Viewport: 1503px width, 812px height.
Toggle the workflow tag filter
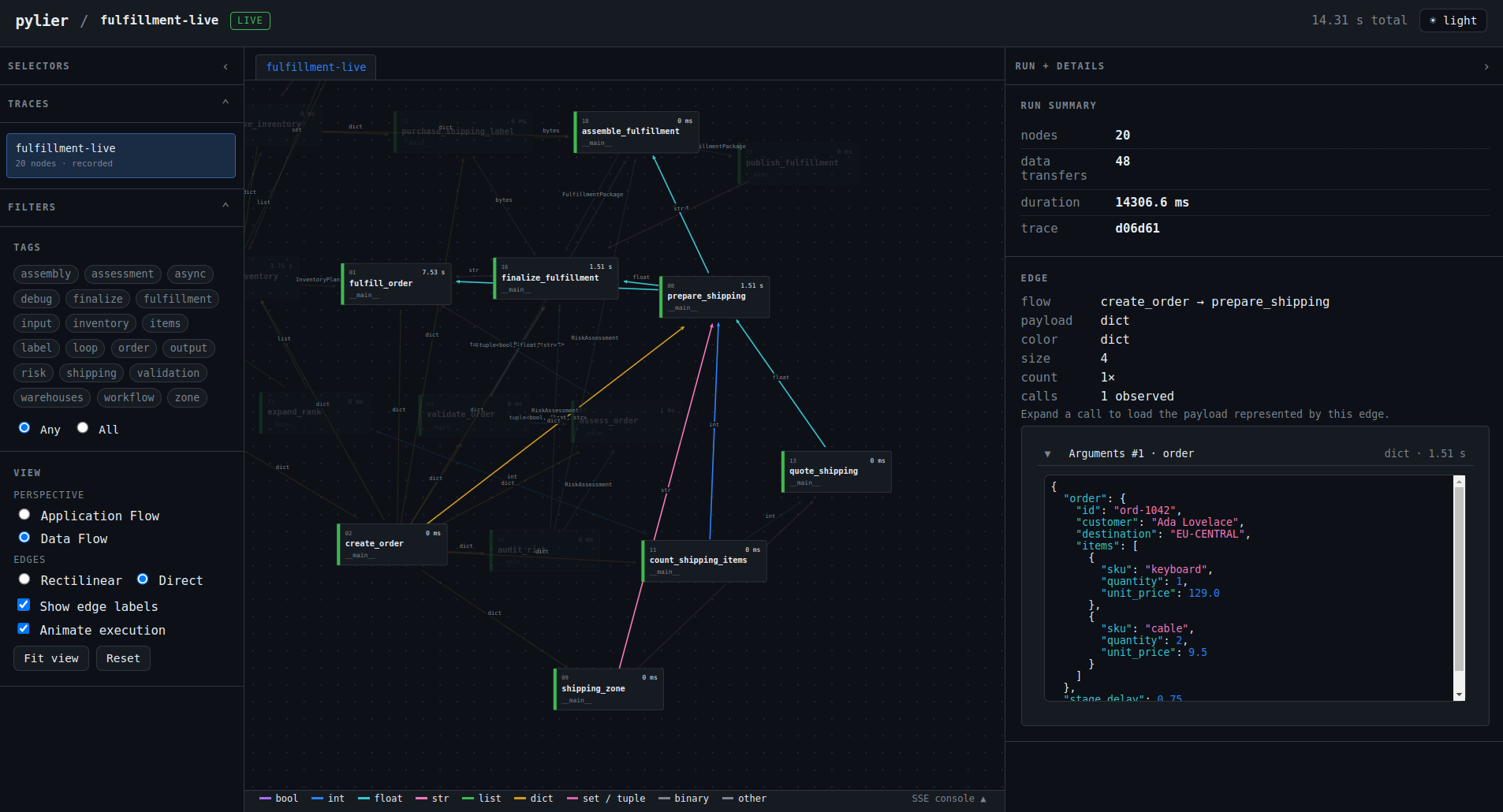click(x=129, y=397)
